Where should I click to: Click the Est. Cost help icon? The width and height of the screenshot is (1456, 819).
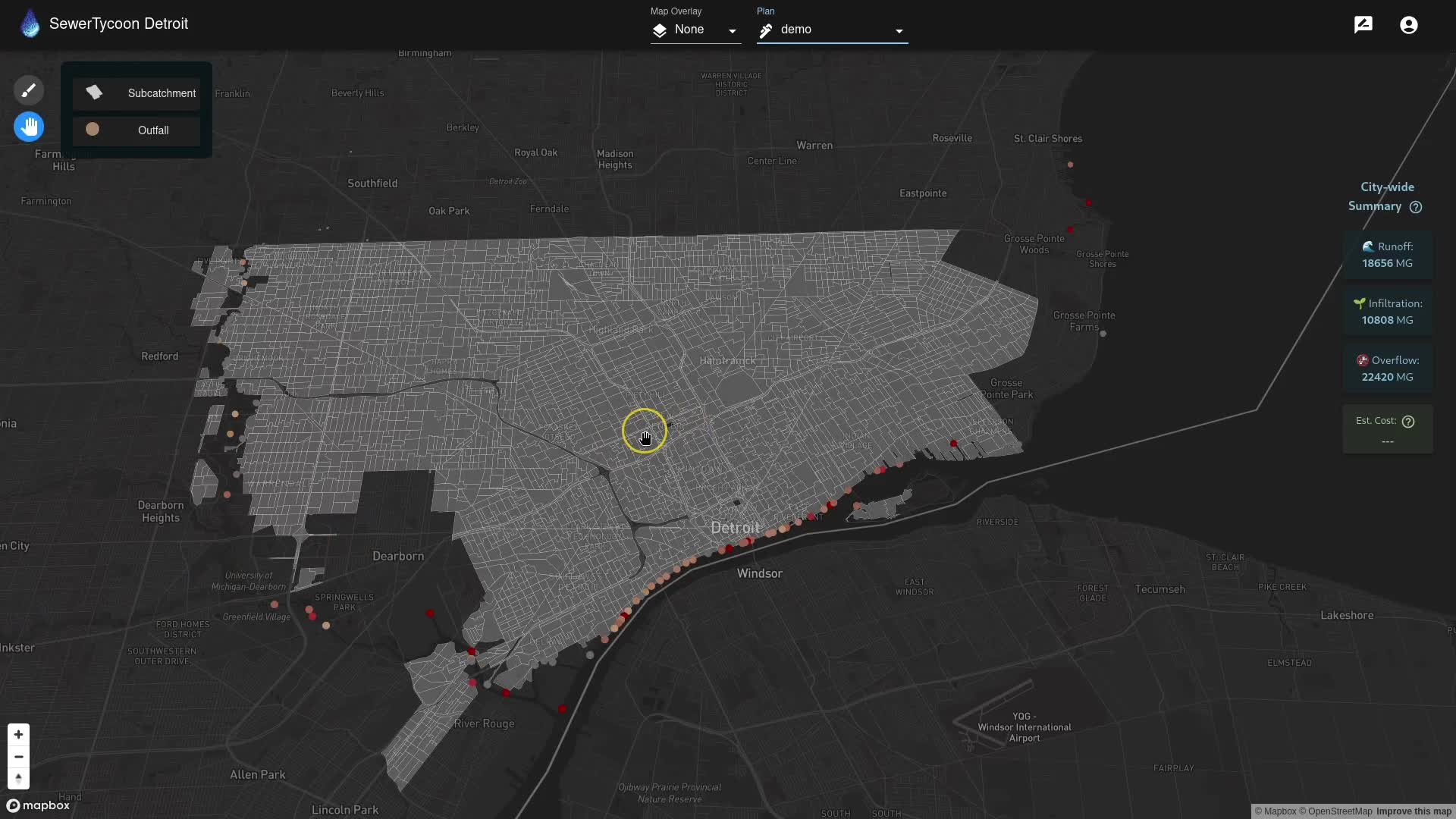(x=1408, y=422)
